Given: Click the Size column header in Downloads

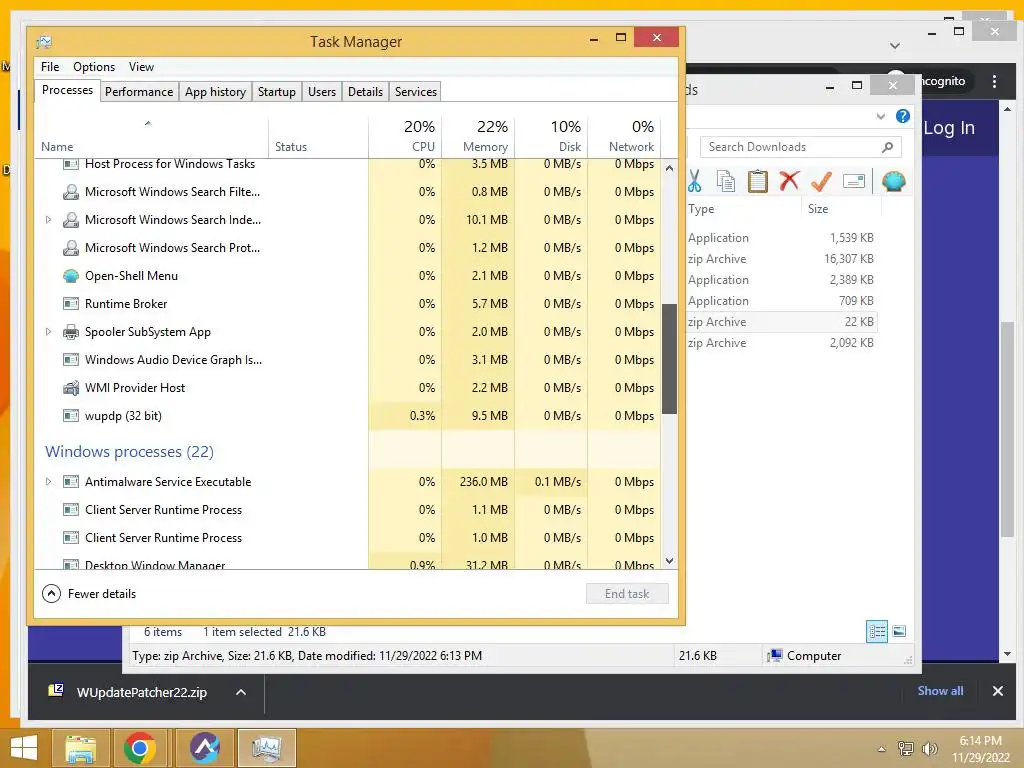Looking at the screenshot, I should pyautogui.click(x=840, y=209).
